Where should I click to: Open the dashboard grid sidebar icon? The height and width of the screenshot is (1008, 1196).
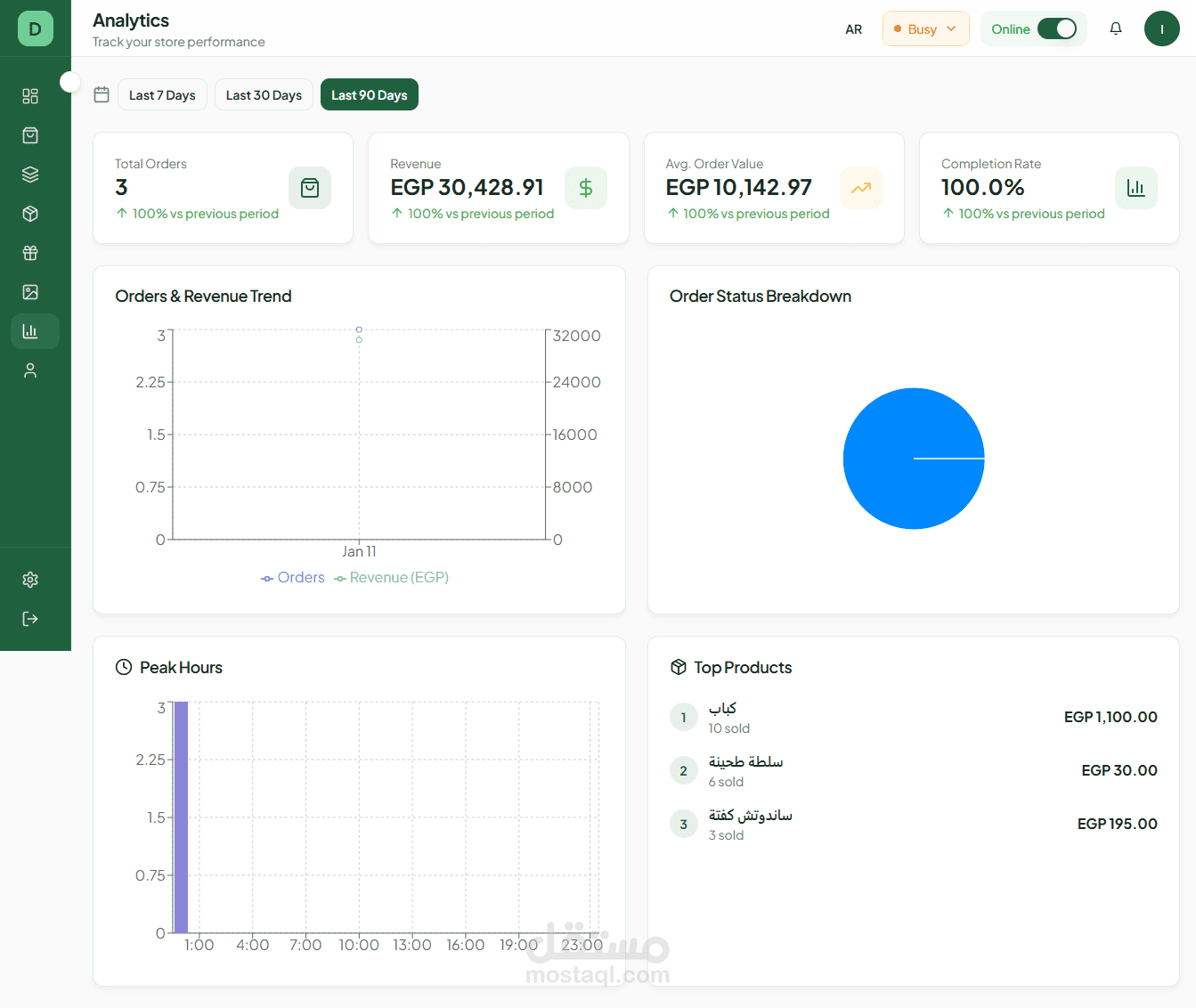(x=30, y=96)
